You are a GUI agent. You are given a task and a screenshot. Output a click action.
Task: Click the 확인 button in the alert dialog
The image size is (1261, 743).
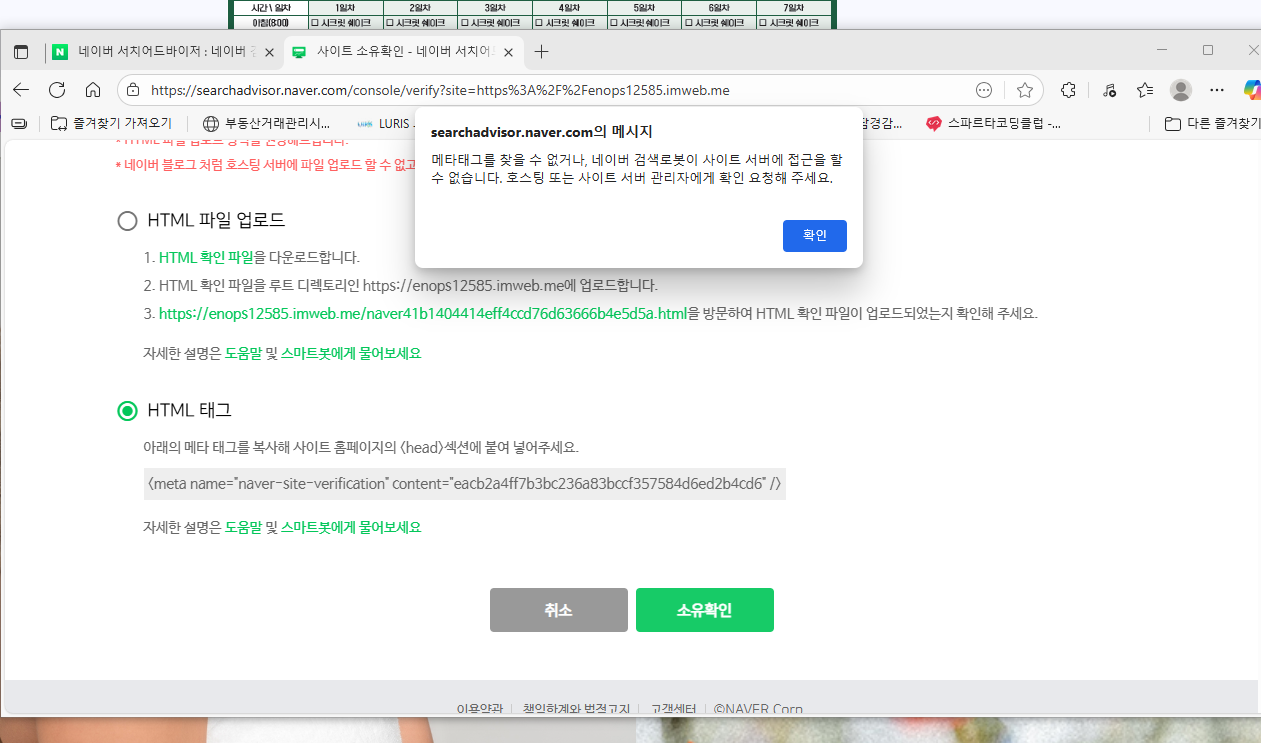coord(815,236)
